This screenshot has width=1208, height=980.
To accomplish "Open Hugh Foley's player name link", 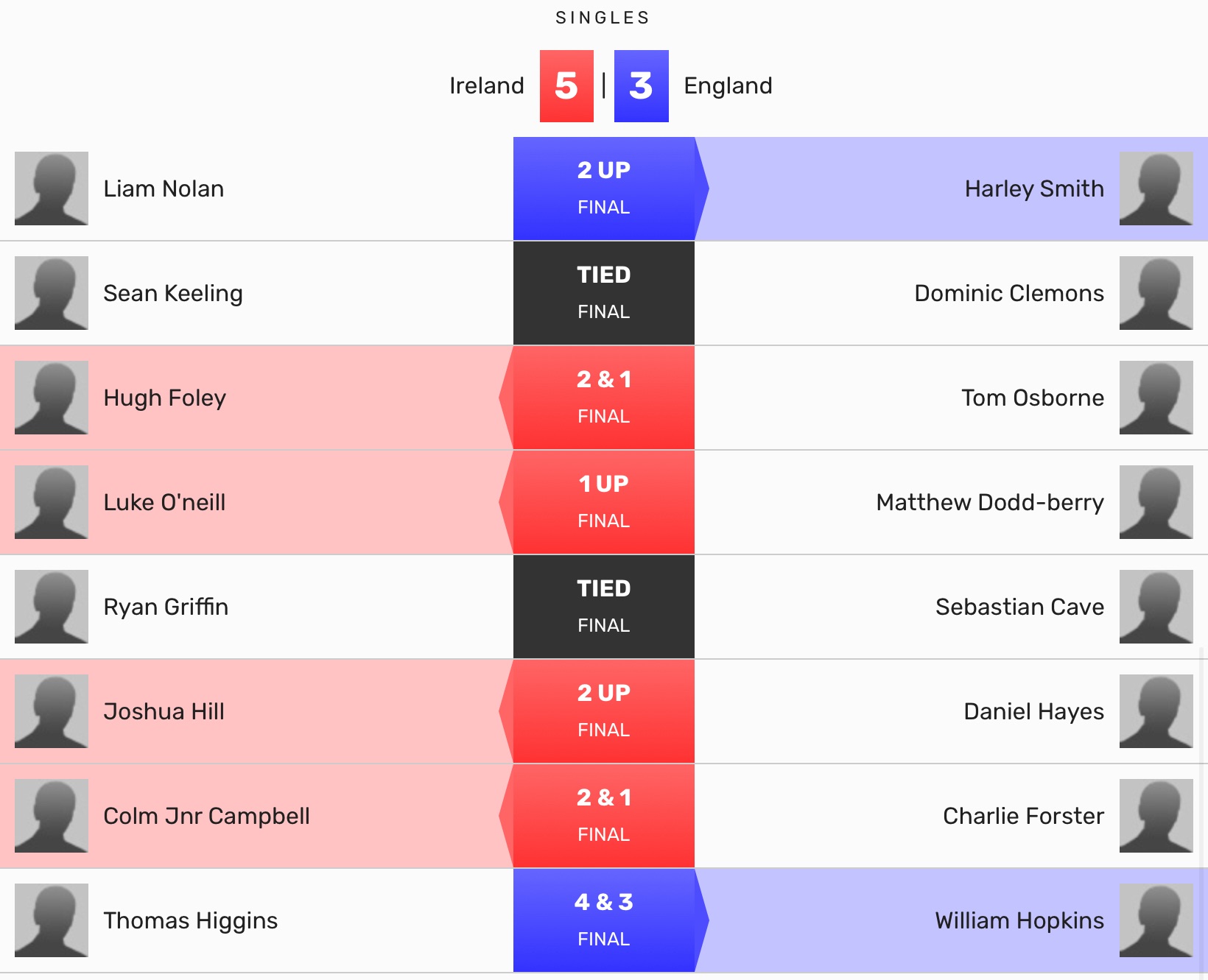I will [x=164, y=398].
